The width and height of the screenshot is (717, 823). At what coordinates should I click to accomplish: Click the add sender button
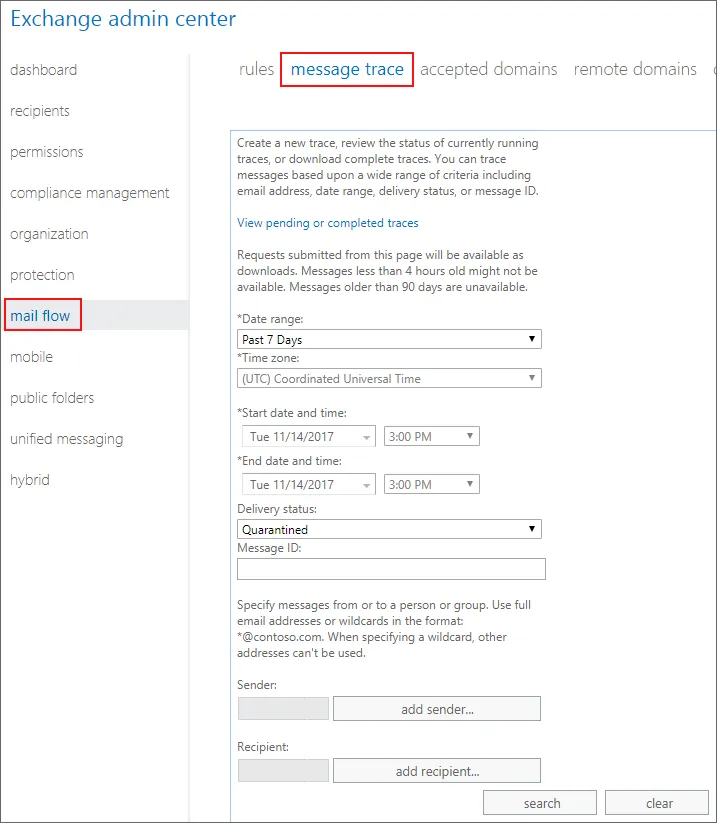pyautogui.click(x=437, y=709)
